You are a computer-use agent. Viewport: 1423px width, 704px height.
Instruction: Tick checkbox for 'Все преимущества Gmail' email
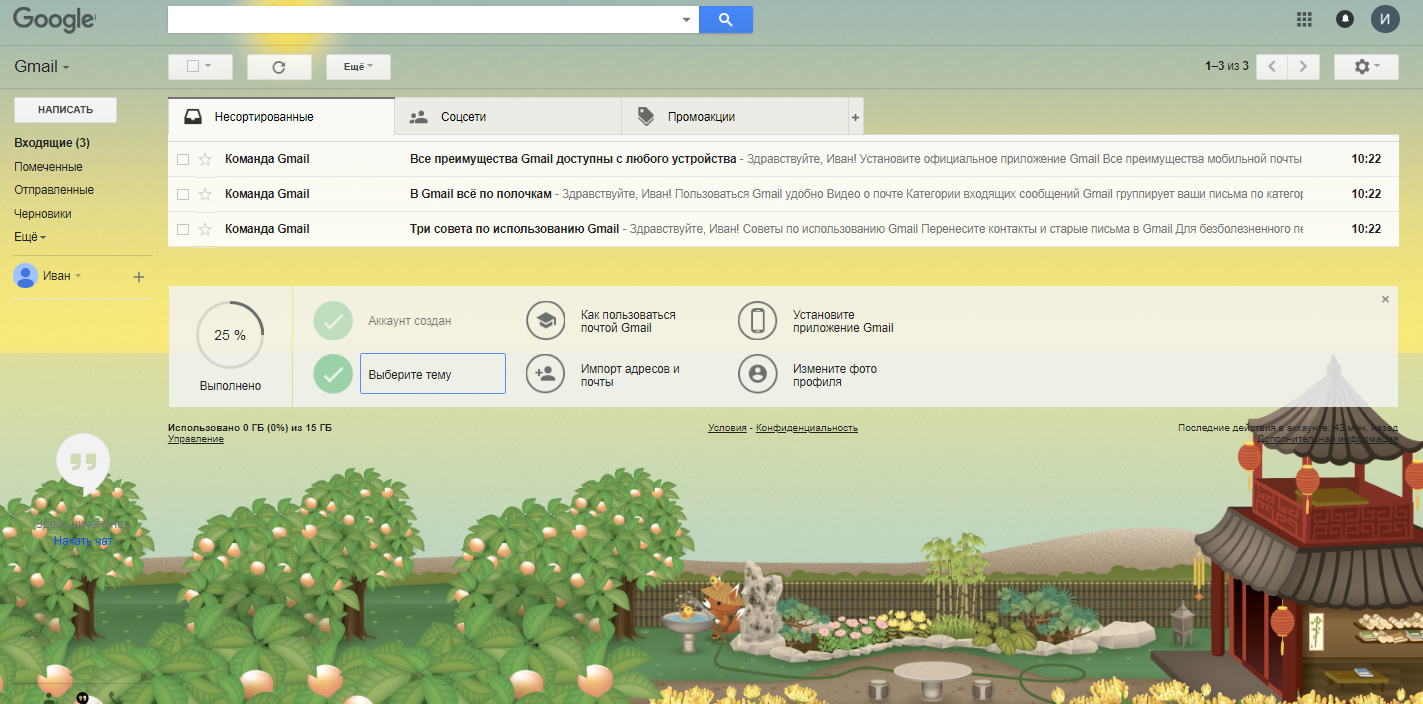click(x=182, y=159)
